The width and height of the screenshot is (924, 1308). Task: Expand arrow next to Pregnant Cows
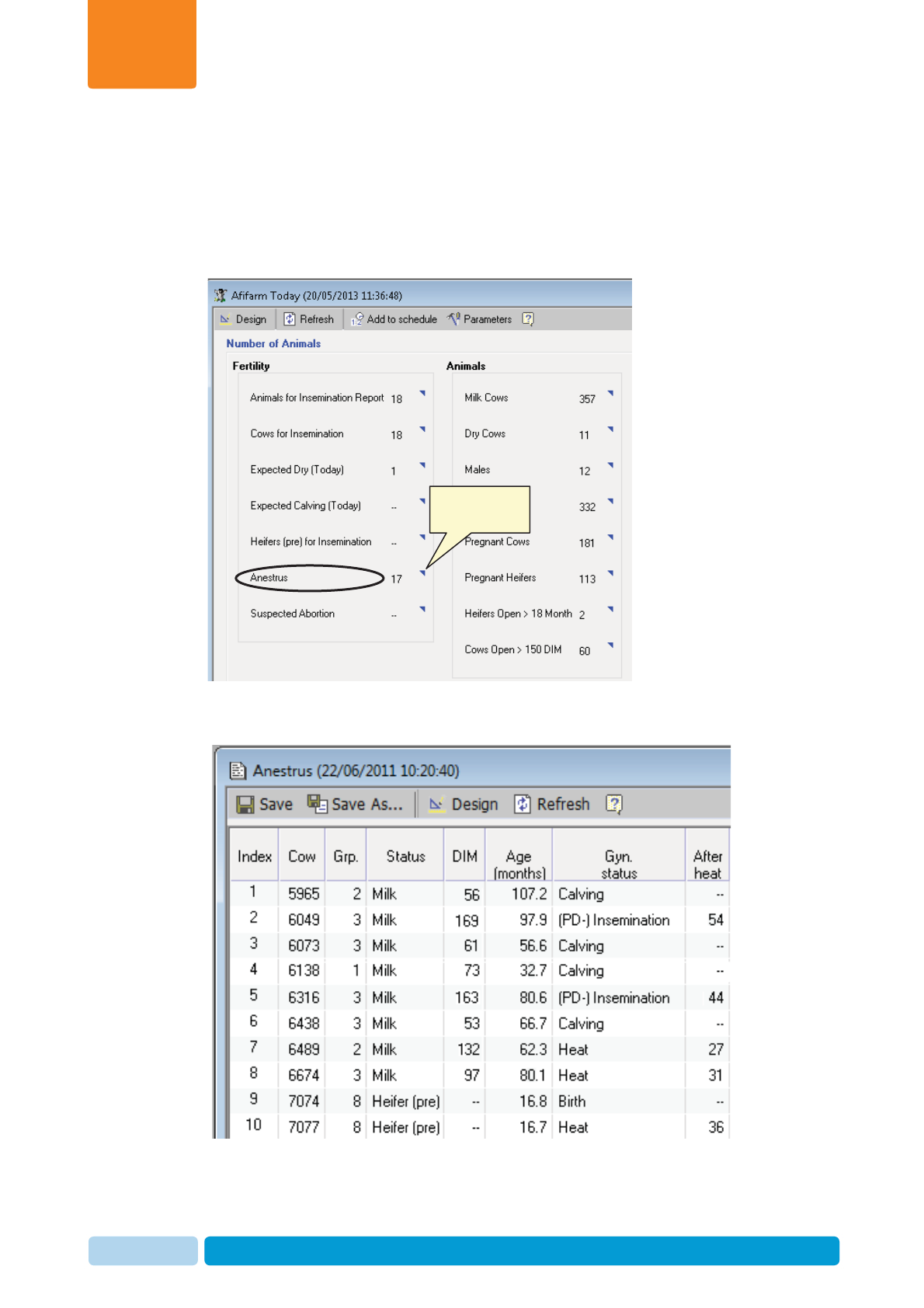[x=610, y=537]
